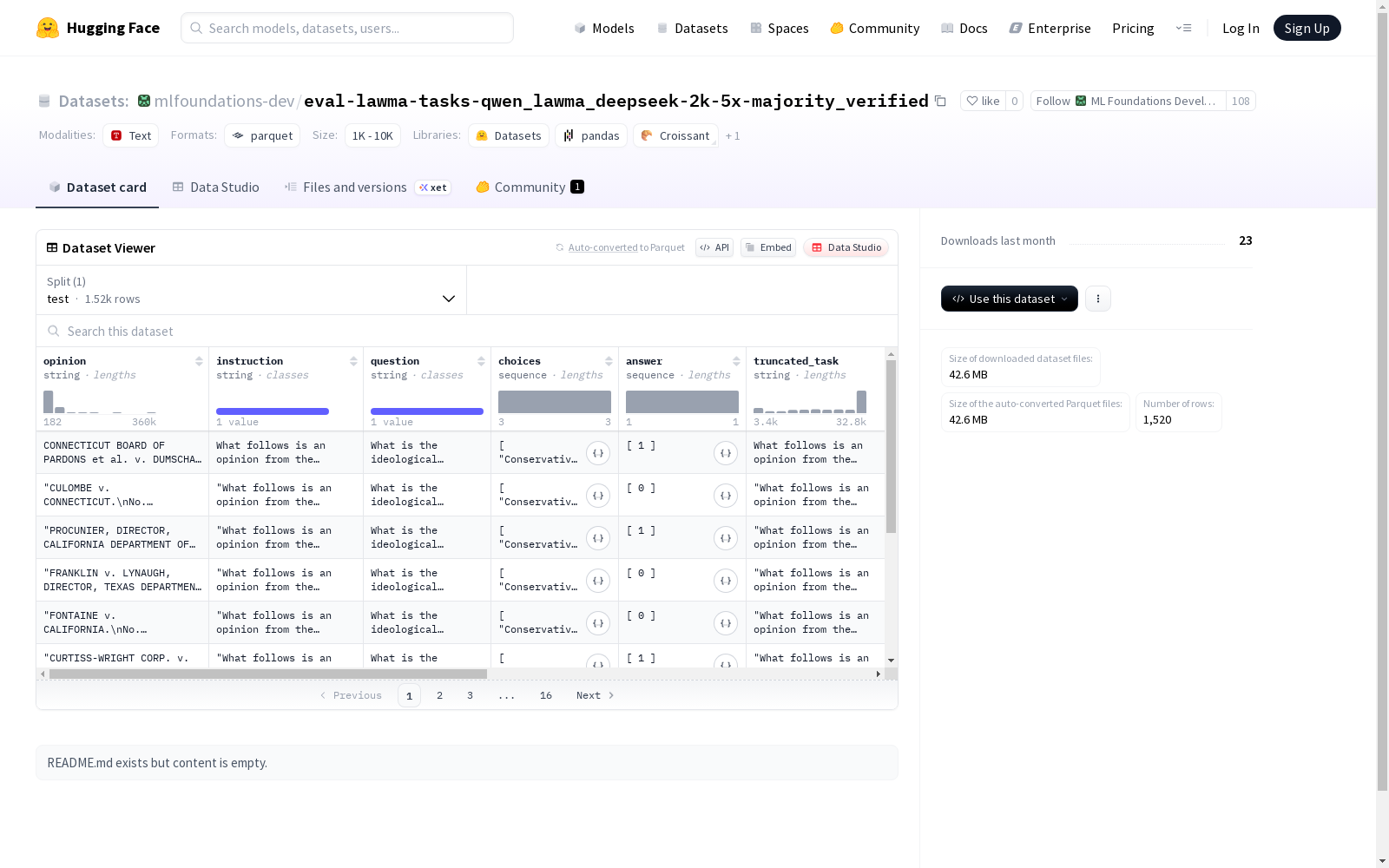1389x868 pixels.
Task: Follow ML Foundations Development
Action: (x=1128, y=101)
